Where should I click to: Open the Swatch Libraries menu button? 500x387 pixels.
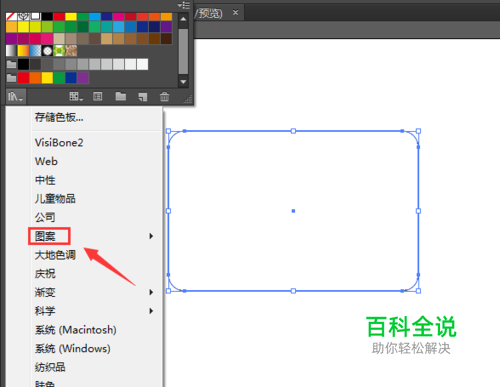coord(15,97)
